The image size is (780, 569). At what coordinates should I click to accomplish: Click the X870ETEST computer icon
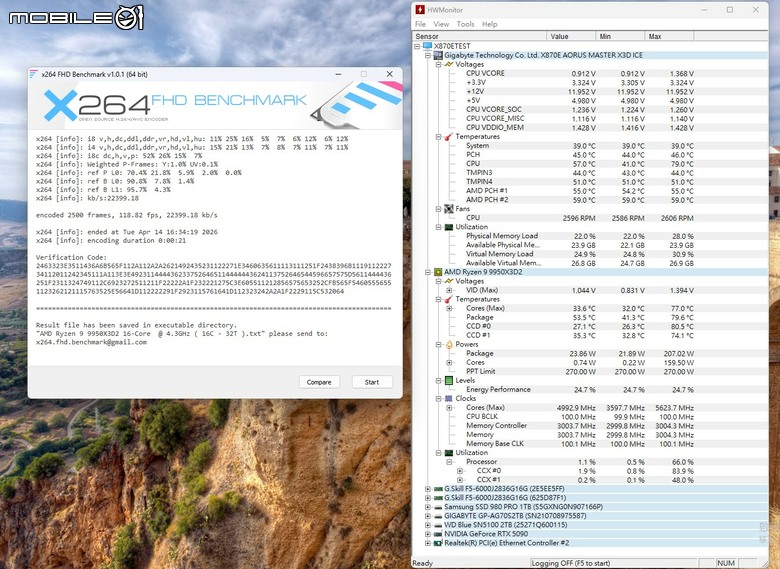coord(427,46)
